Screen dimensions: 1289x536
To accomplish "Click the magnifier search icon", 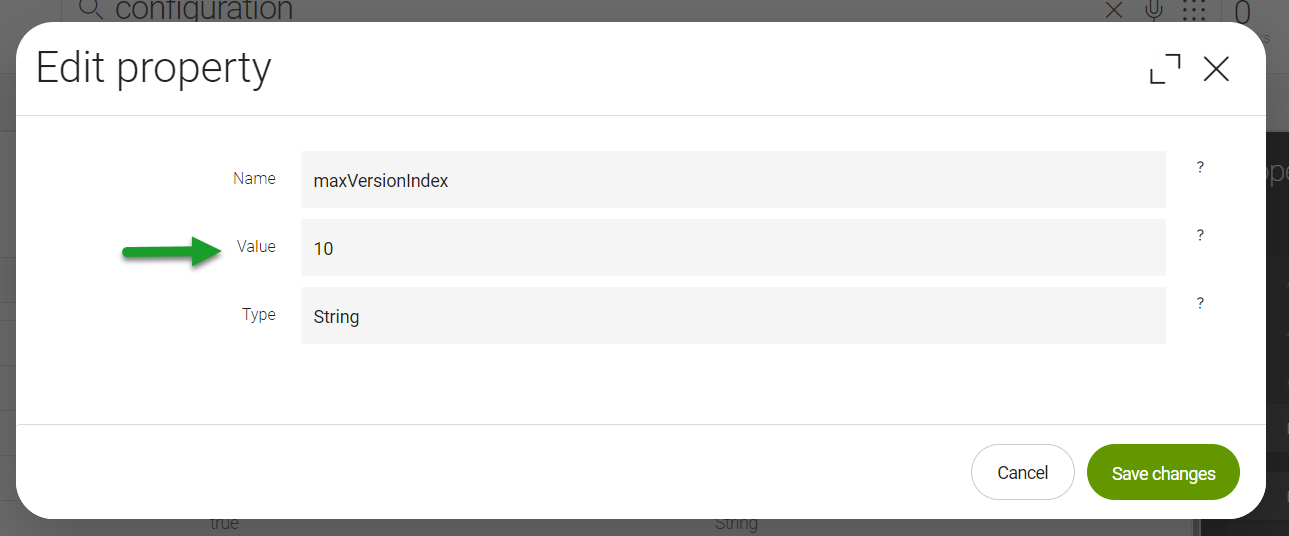I will (x=91, y=10).
